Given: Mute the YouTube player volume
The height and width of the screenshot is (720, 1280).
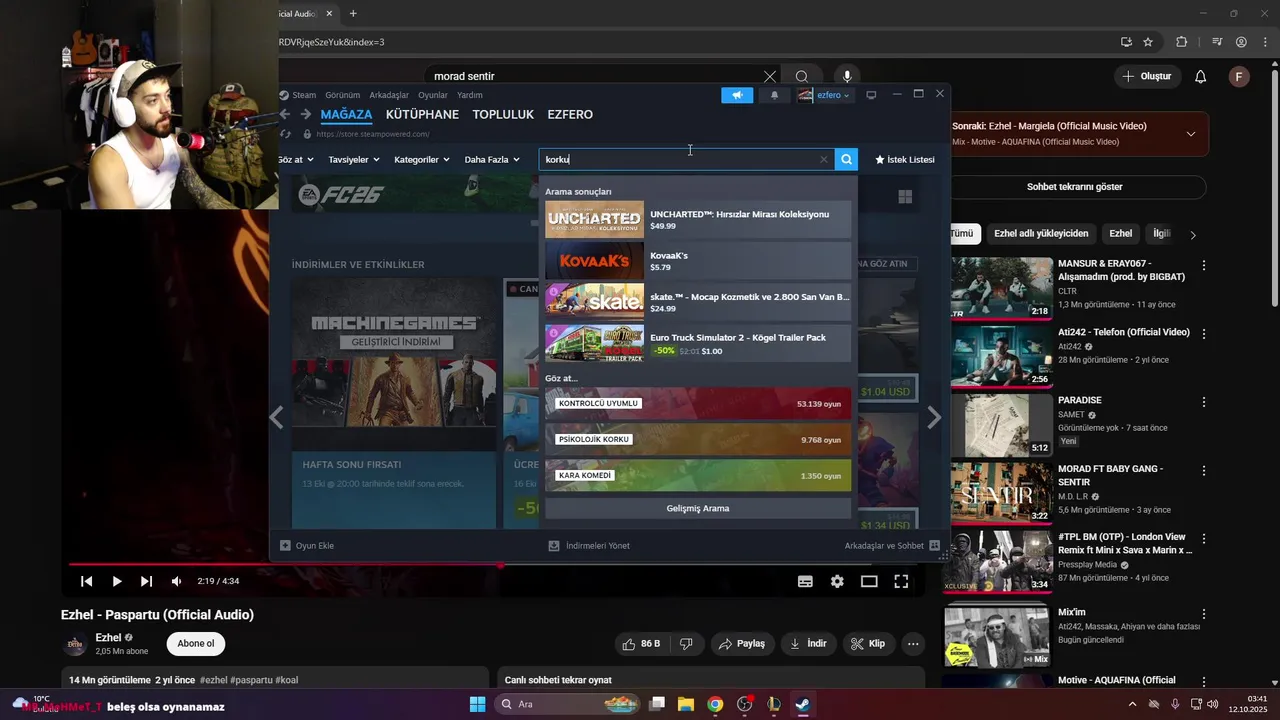Looking at the screenshot, I should 177,581.
